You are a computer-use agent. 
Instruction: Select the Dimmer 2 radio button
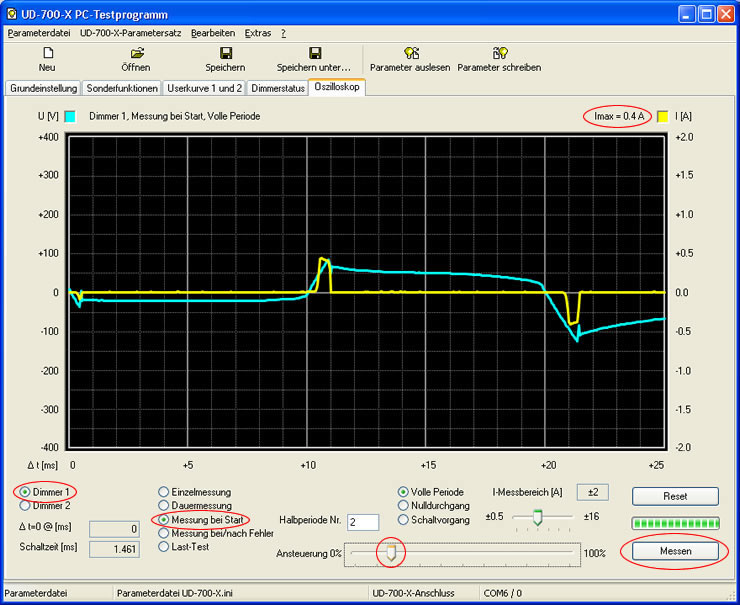25,507
